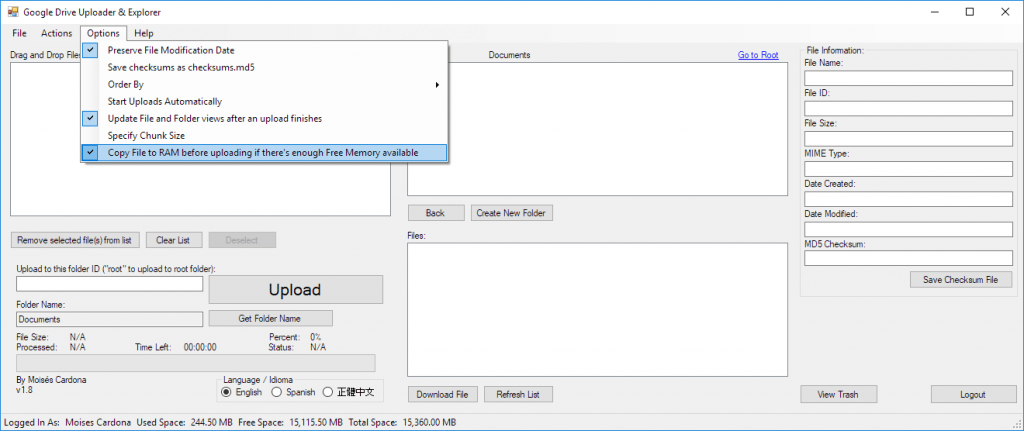Click the Download File button
Image resolution: width=1024 pixels, height=431 pixels.
(x=443, y=394)
